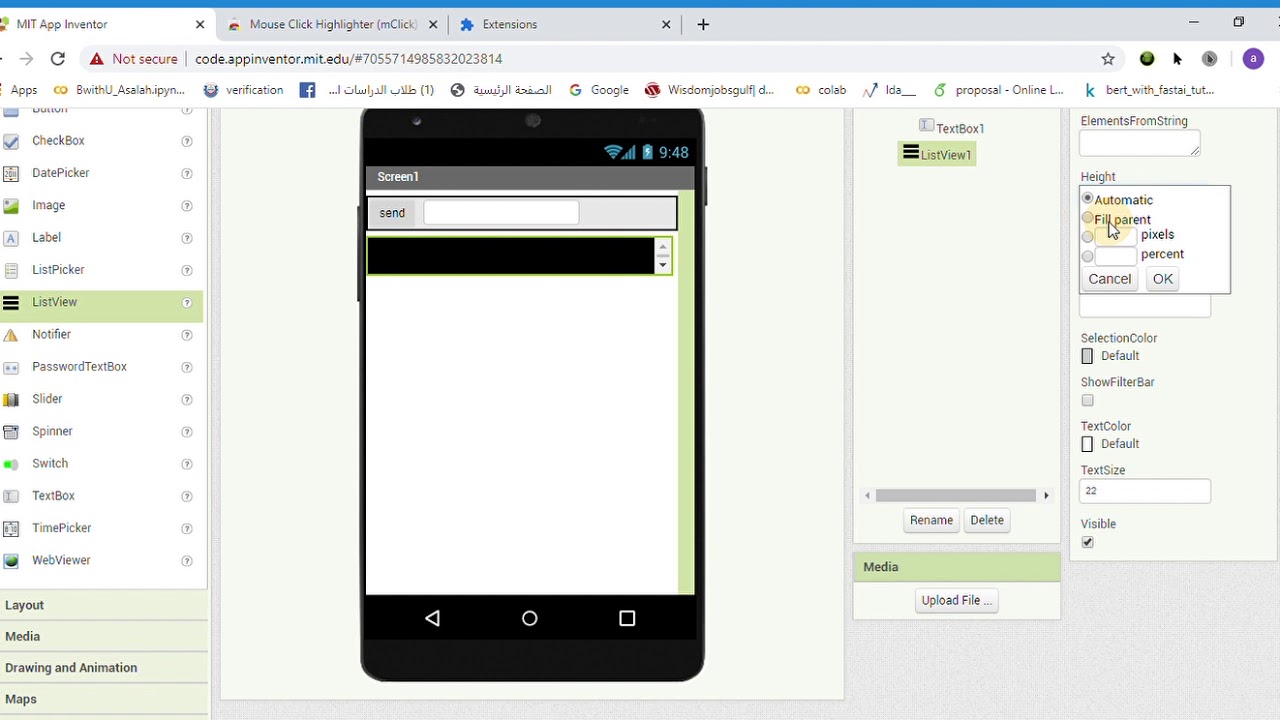The height and width of the screenshot is (720, 1280).
Task: Click Cancel in height dialog
Action: [x=1110, y=279]
